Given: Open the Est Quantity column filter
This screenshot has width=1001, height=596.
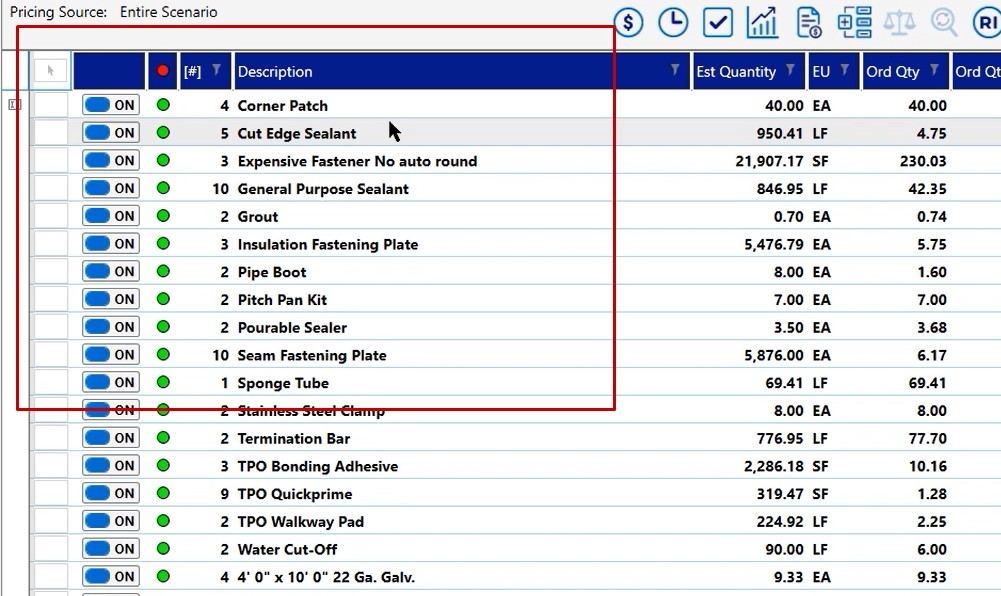Looking at the screenshot, I should (x=790, y=70).
